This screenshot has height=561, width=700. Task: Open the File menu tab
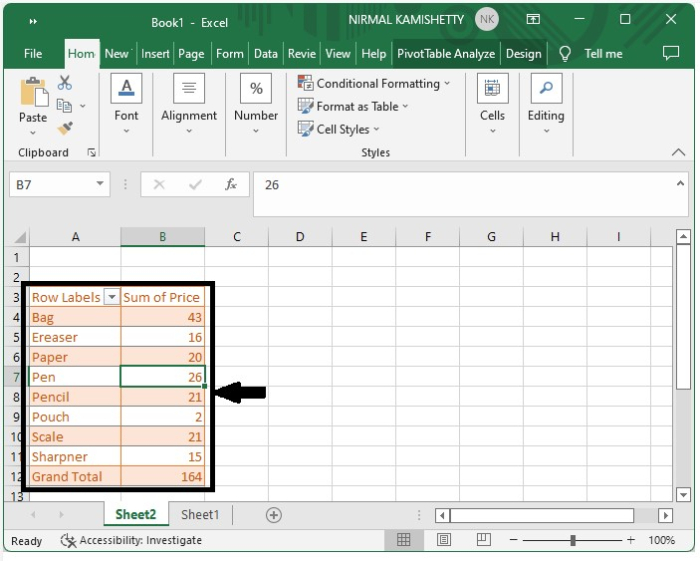(33, 54)
